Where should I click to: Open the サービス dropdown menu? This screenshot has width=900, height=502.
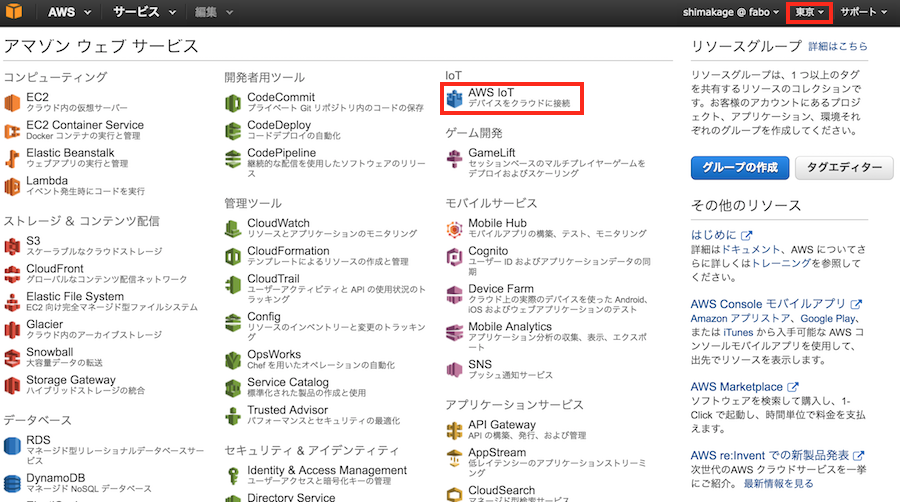143,12
